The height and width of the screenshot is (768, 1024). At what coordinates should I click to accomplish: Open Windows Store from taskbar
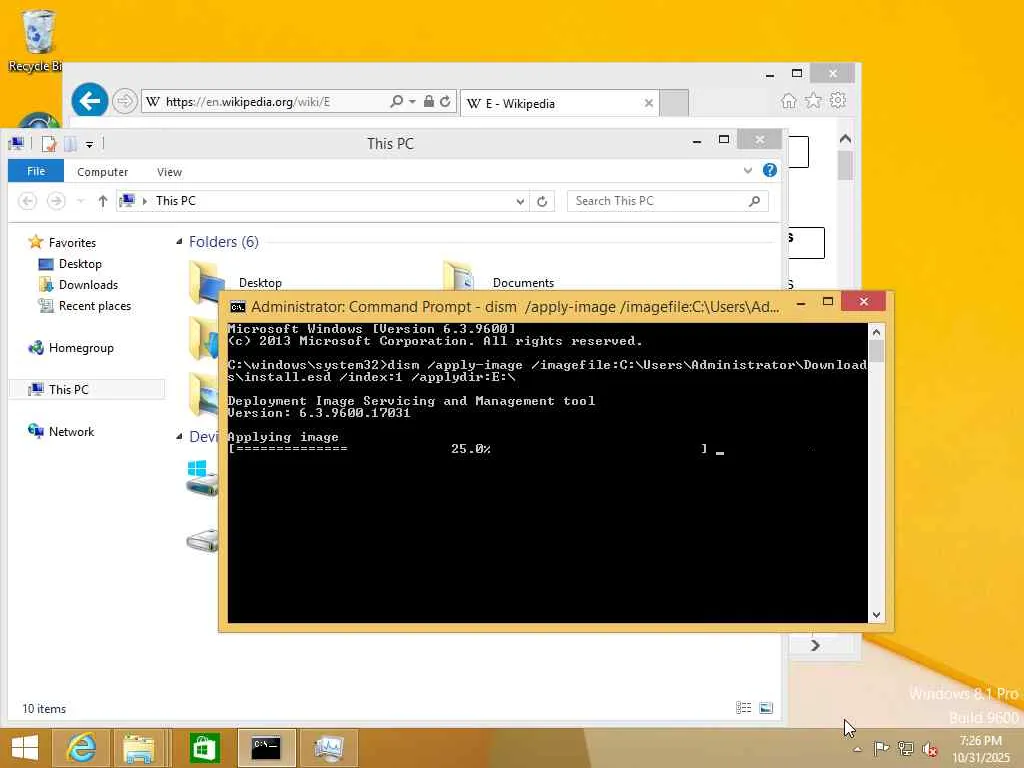204,748
